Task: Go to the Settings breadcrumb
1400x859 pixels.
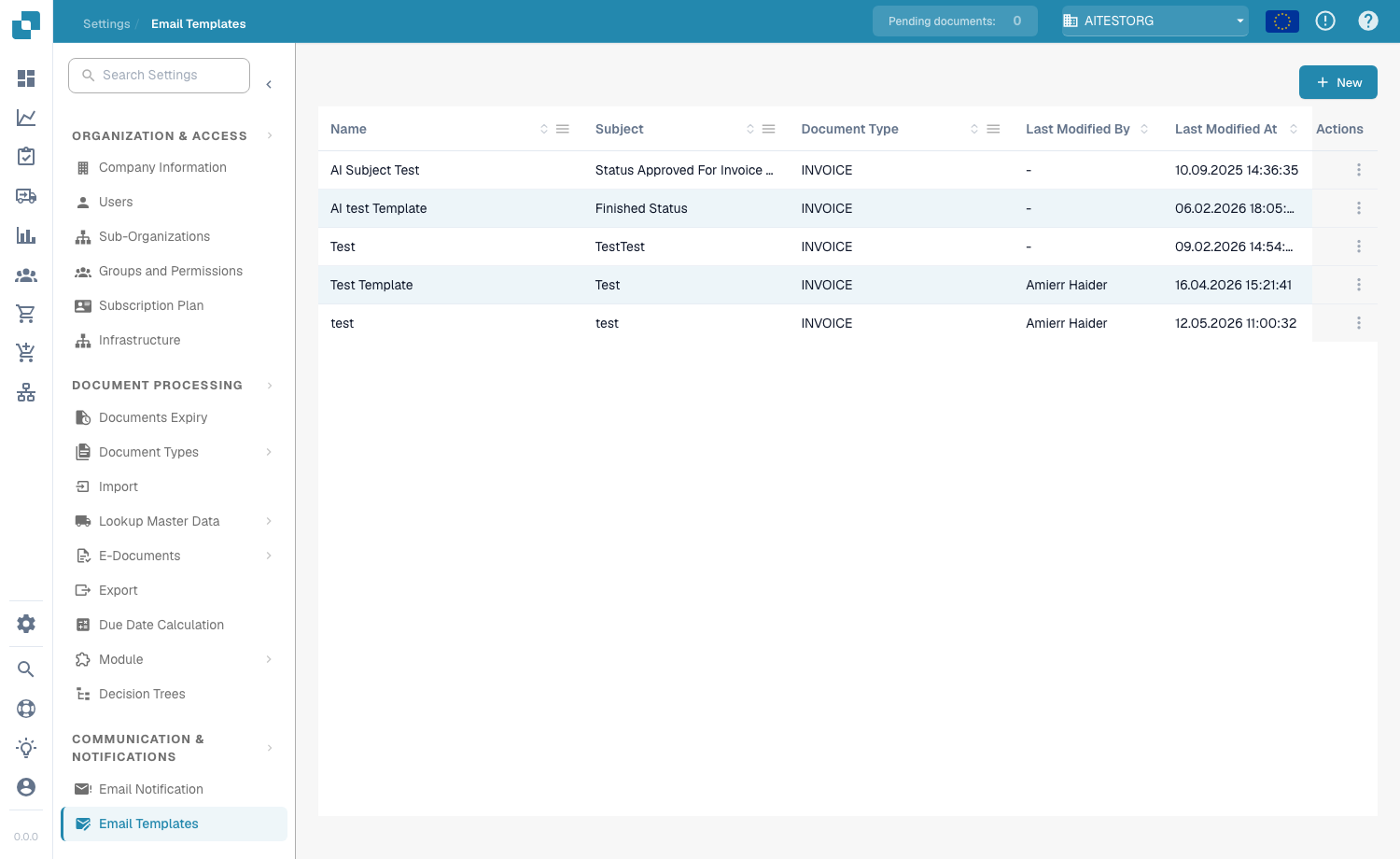Action: [106, 23]
